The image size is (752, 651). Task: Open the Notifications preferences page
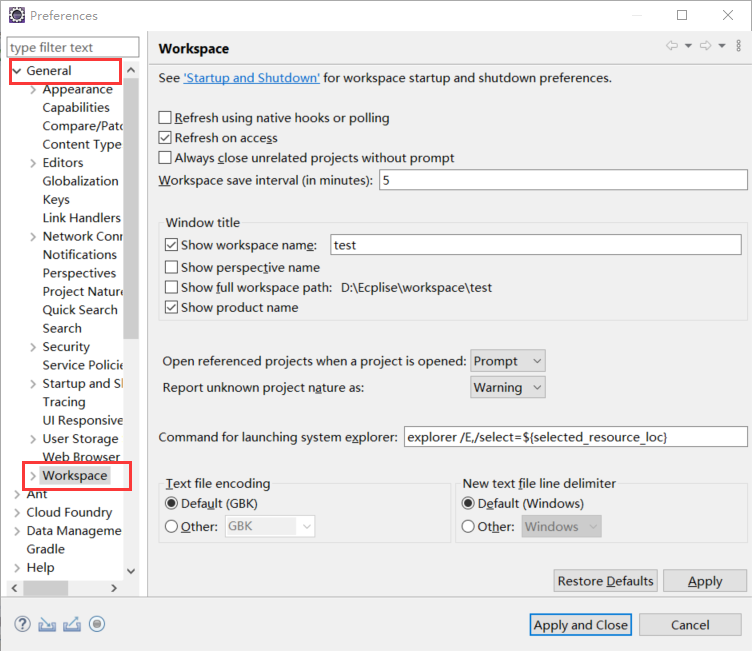80,255
